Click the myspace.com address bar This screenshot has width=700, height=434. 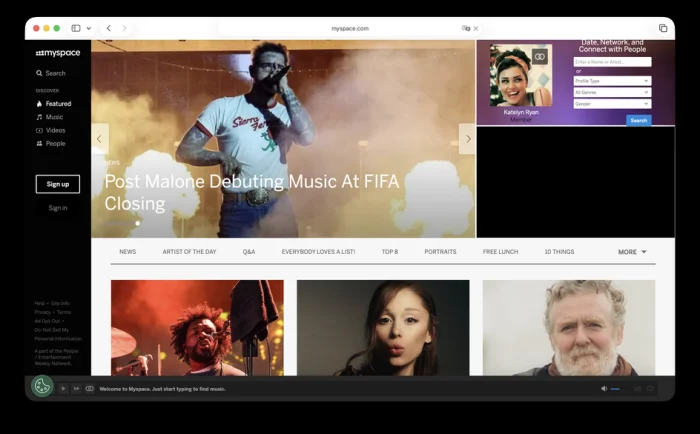[x=350, y=28]
